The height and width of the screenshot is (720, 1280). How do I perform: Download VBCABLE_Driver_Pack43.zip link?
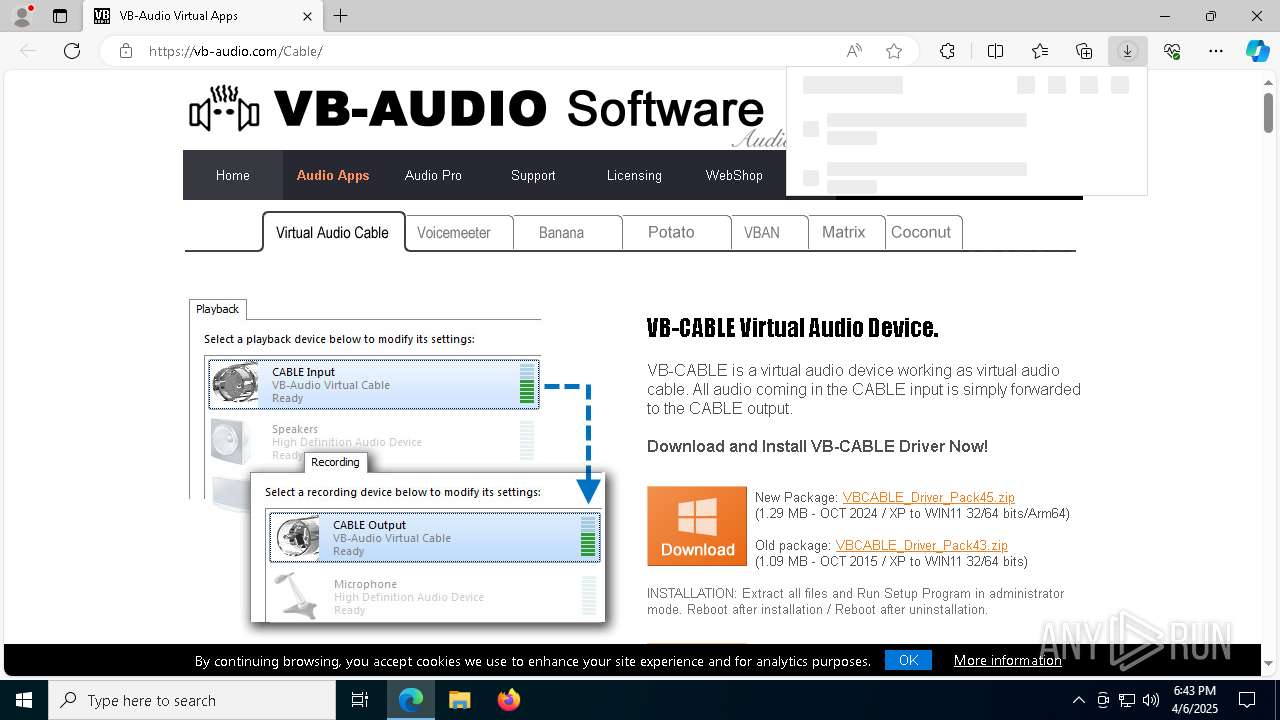point(921,545)
